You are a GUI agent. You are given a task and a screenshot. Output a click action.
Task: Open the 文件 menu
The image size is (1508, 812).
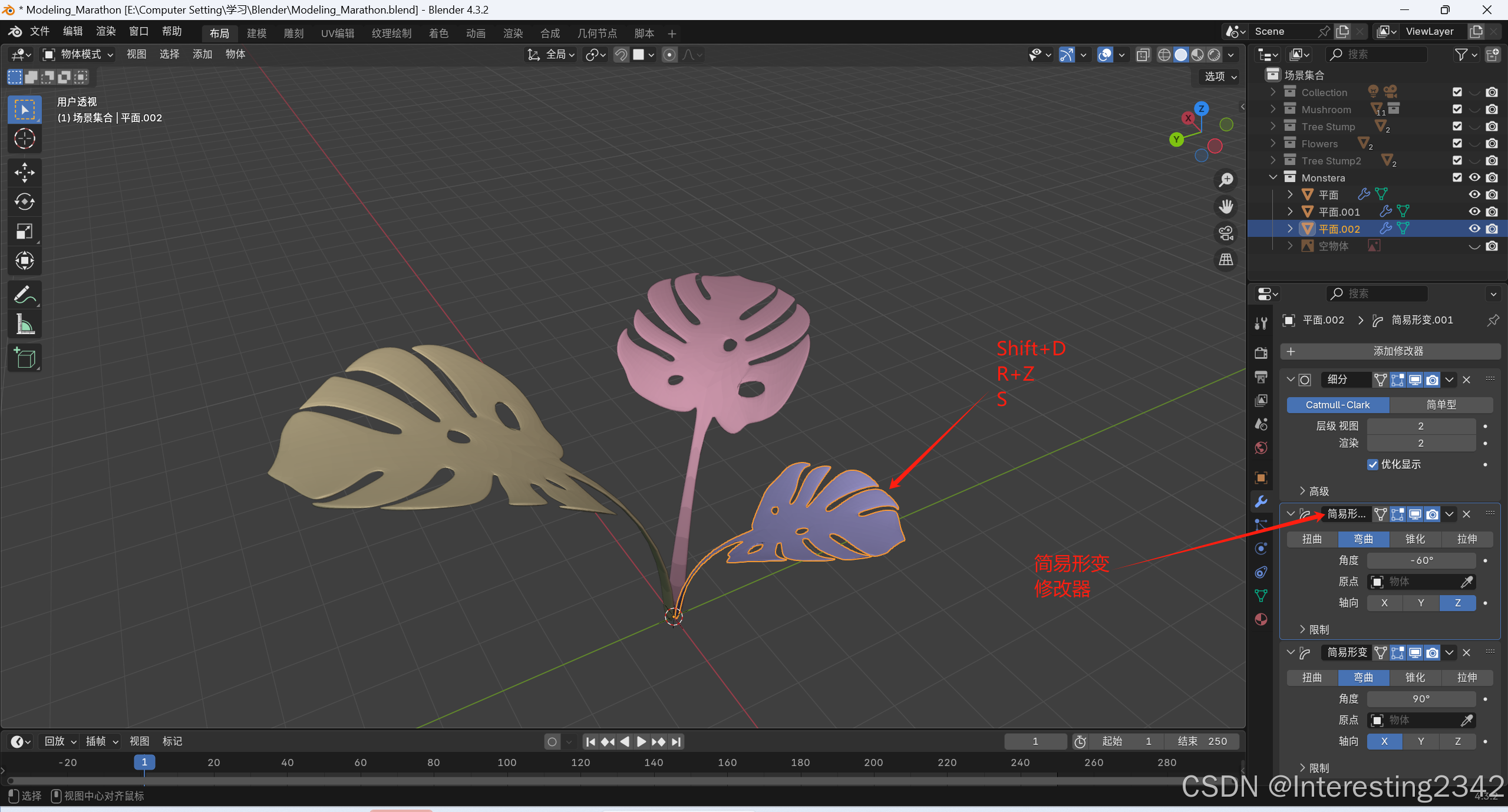[39, 31]
